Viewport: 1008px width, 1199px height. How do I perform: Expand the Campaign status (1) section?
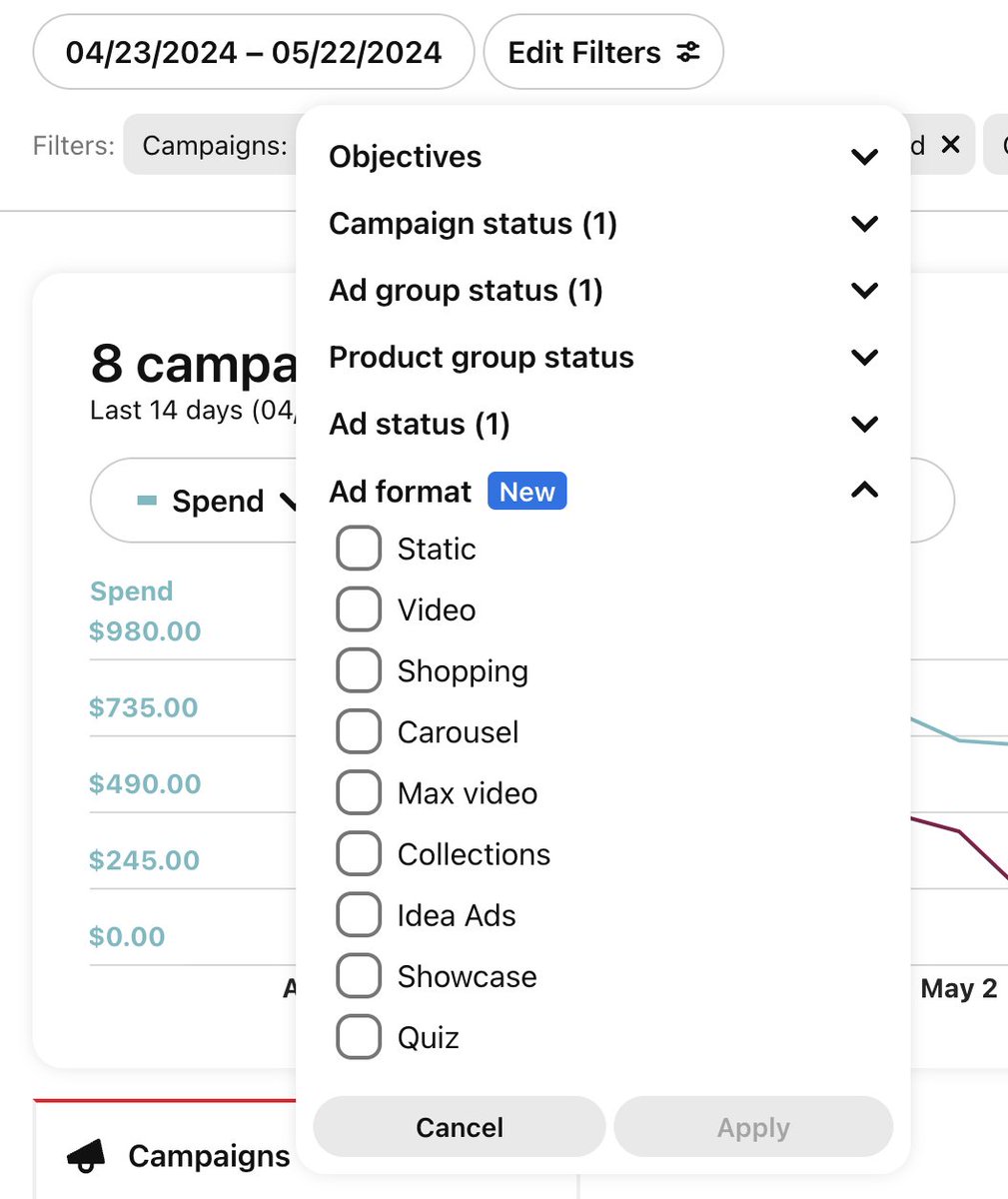pyautogui.click(x=603, y=224)
